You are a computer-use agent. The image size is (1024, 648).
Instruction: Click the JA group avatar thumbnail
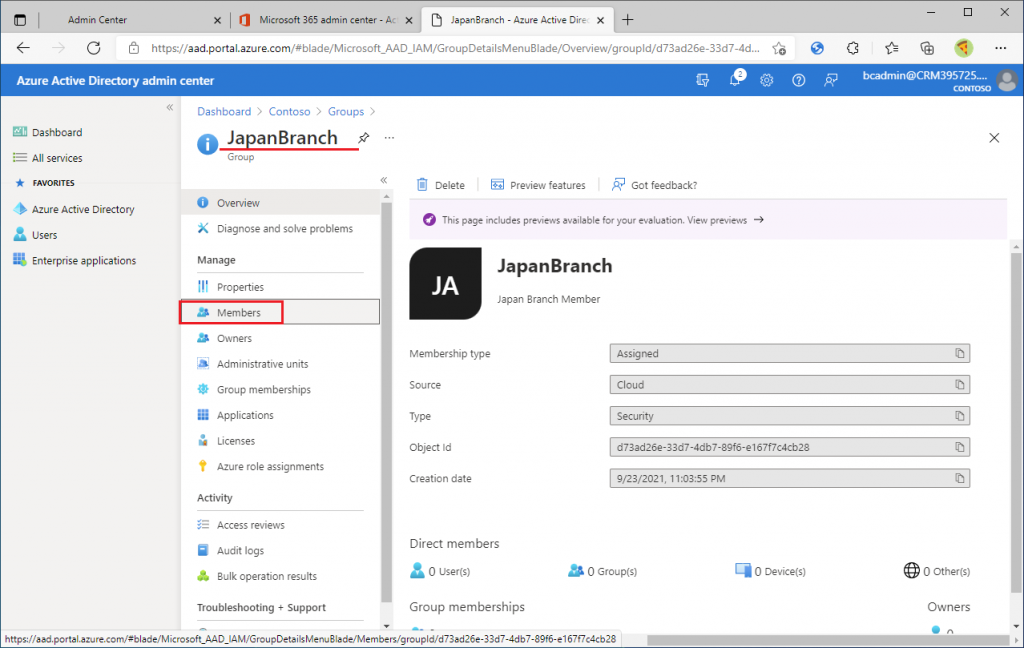click(445, 284)
